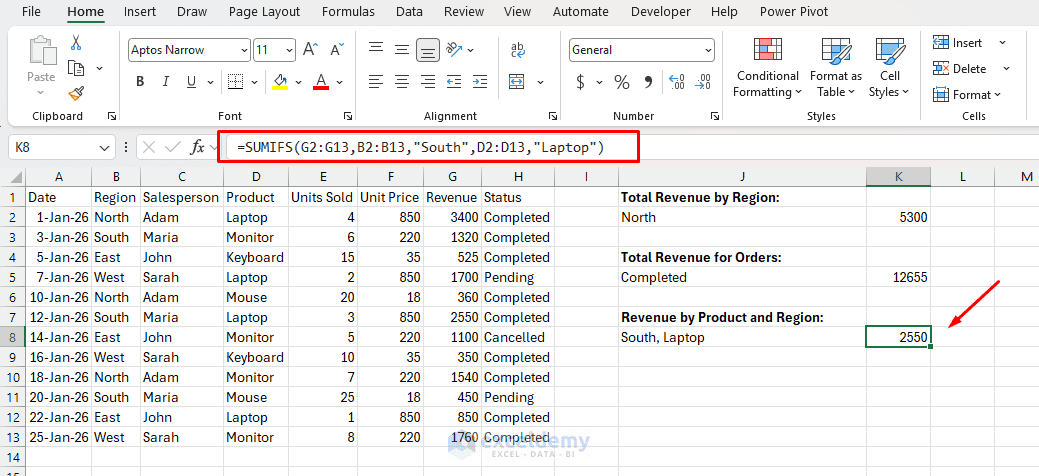
Task: Open the File tab
Action: [31, 11]
